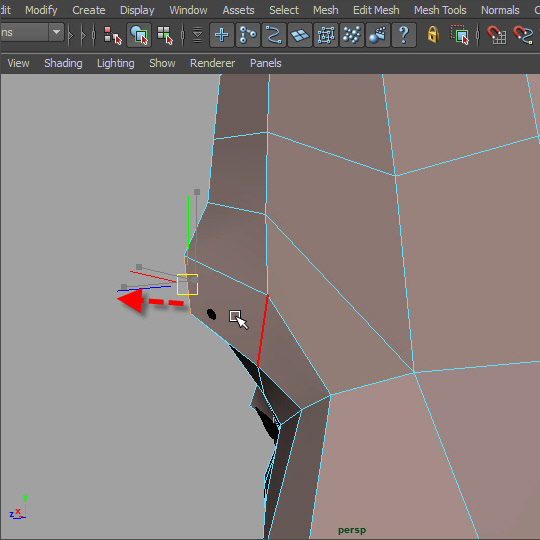This screenshot has width=540, height=540.
Task: Expand the first collapsed toolbar section arrow
Action: 71,35
